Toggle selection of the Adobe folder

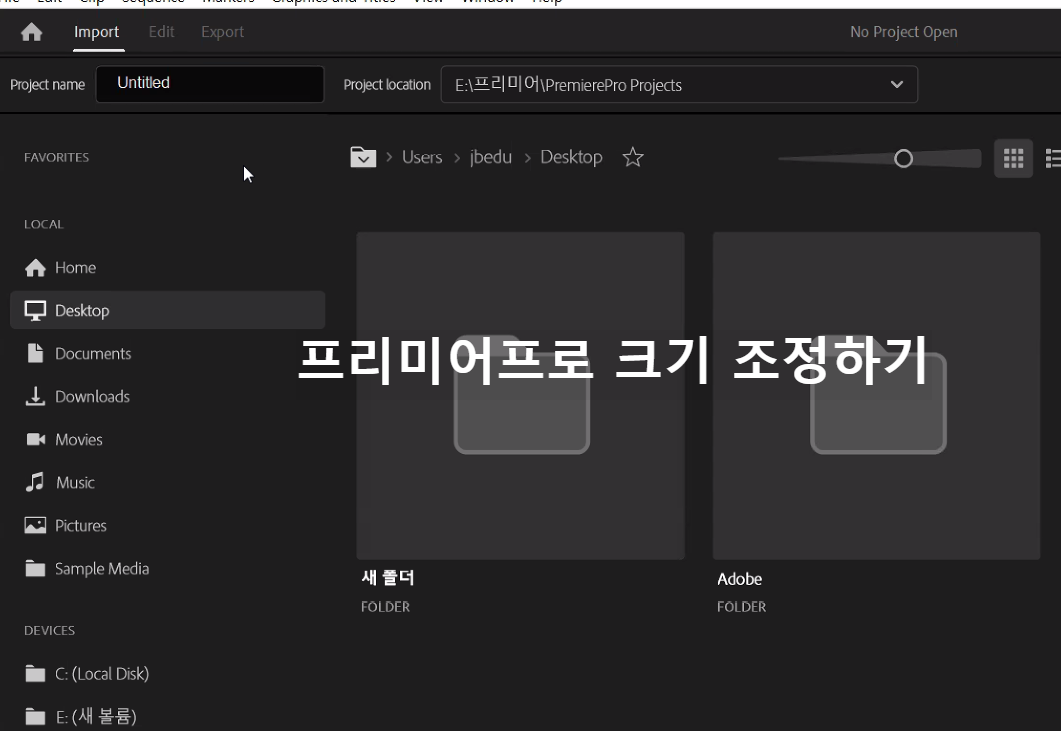click(x=876, y=394)
